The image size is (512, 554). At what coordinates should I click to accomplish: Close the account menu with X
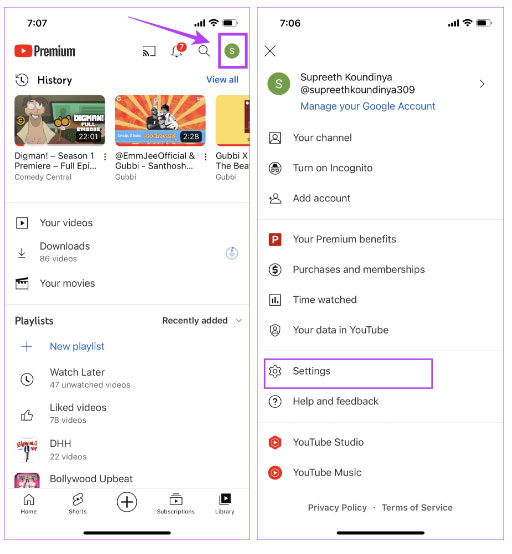[x=270, y=51]
